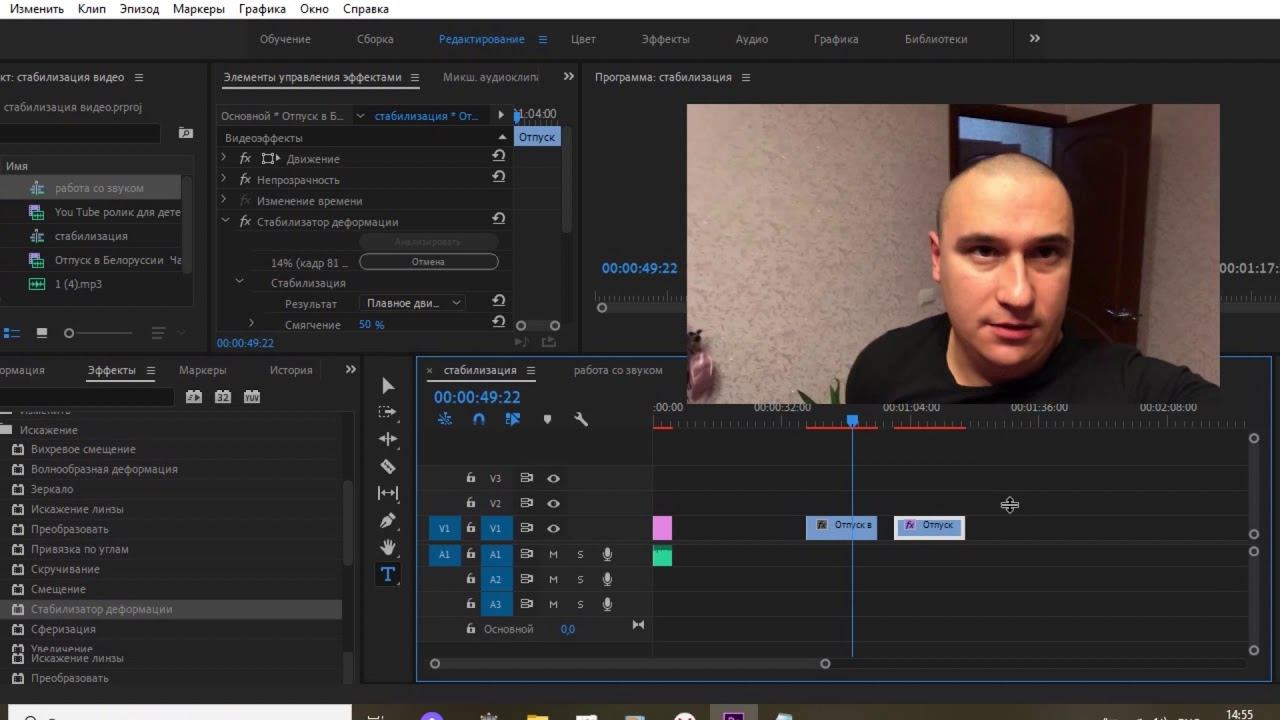
Task: Click the Смягчение value 50 %
Action: 371,325
